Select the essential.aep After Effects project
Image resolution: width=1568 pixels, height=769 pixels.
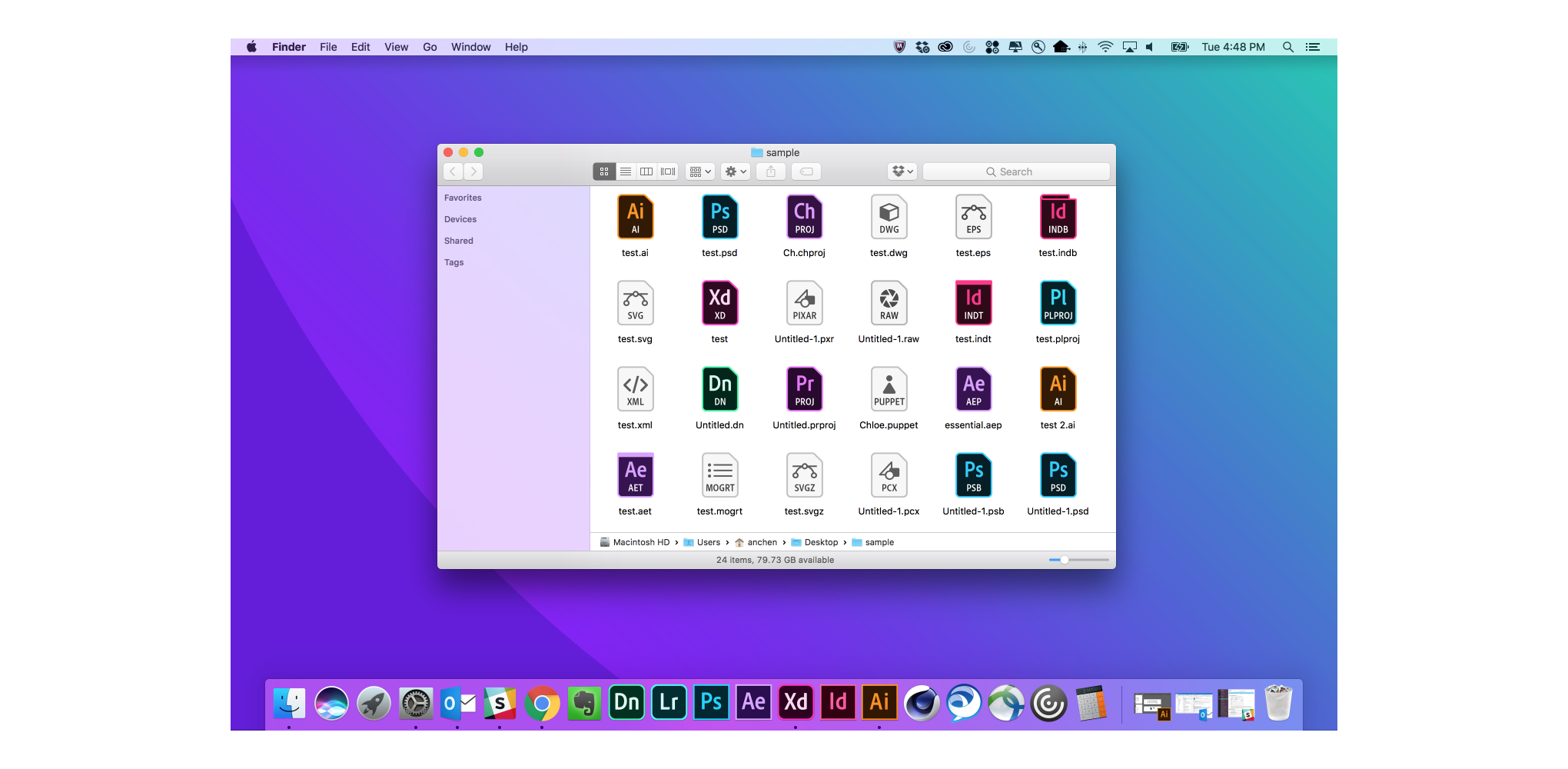973,389
